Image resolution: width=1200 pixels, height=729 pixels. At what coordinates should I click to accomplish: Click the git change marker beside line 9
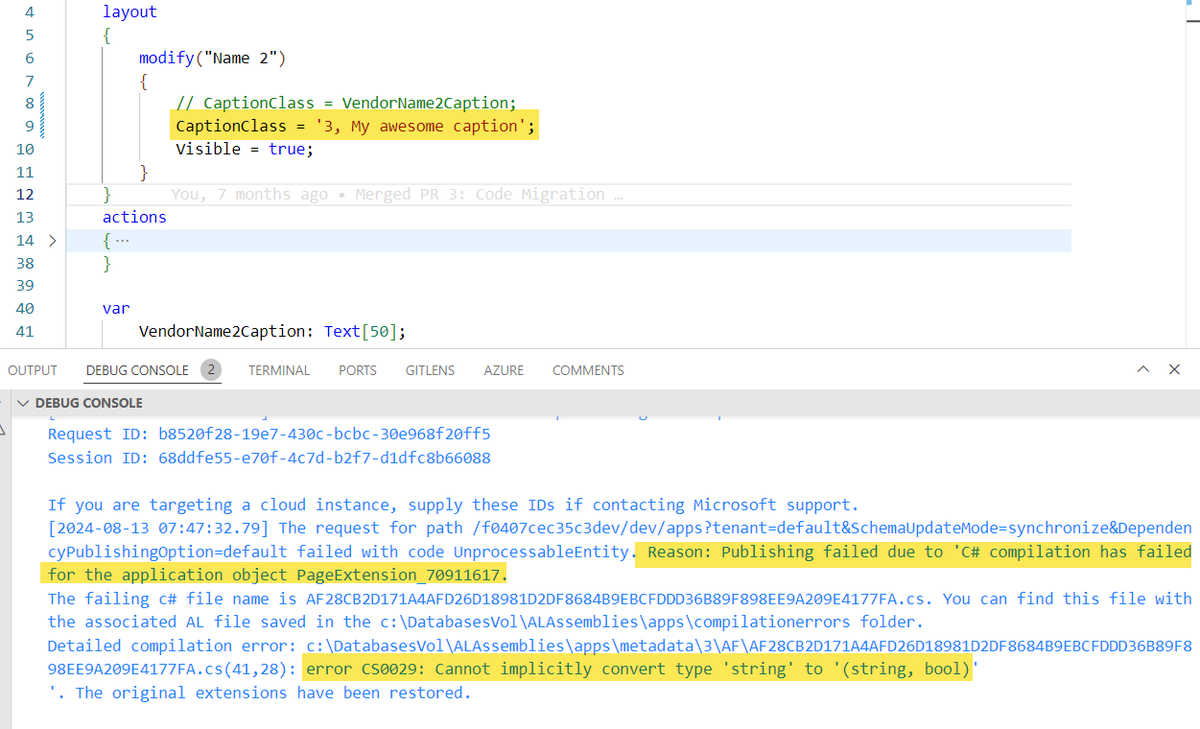pos(42,126)
